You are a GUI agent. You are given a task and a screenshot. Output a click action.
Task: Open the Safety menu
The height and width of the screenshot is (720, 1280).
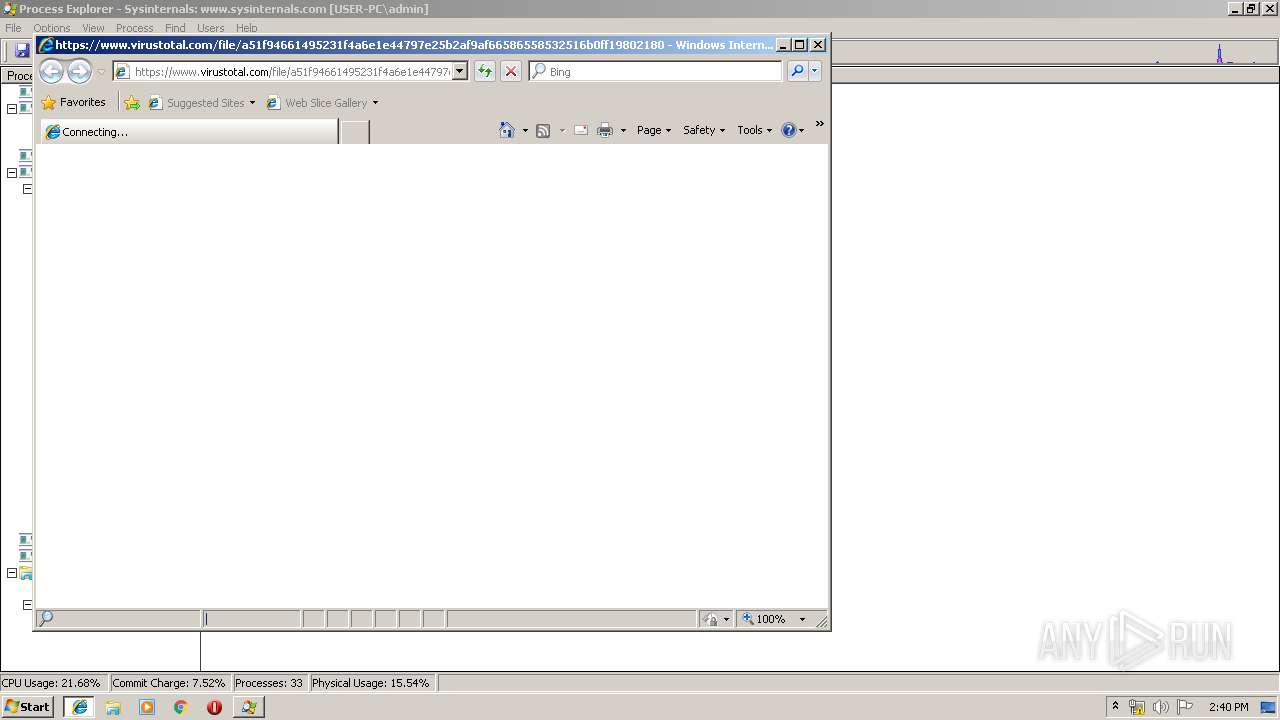click(x=704, y=130)
